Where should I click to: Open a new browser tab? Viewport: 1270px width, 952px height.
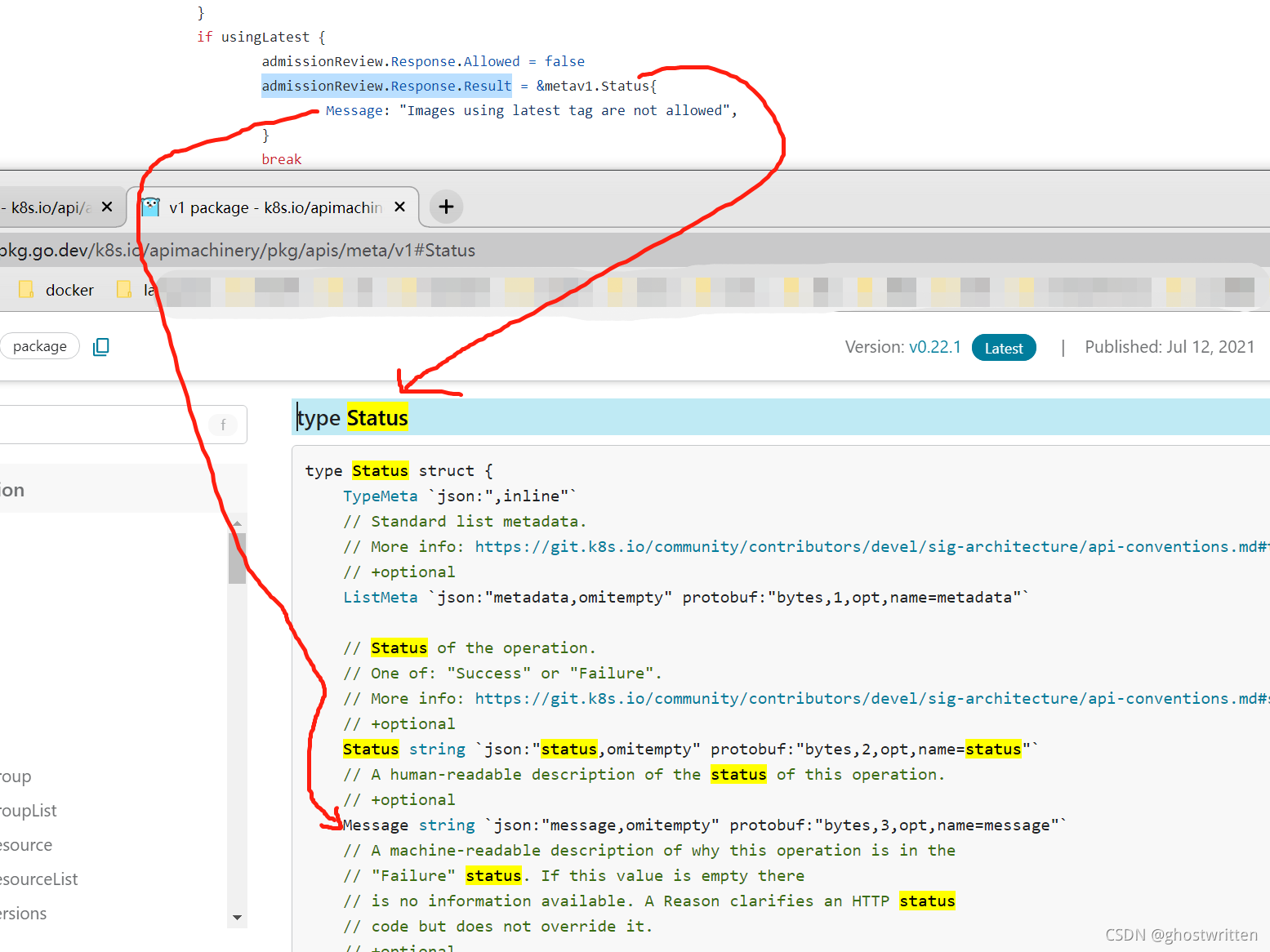coord(446,207)
